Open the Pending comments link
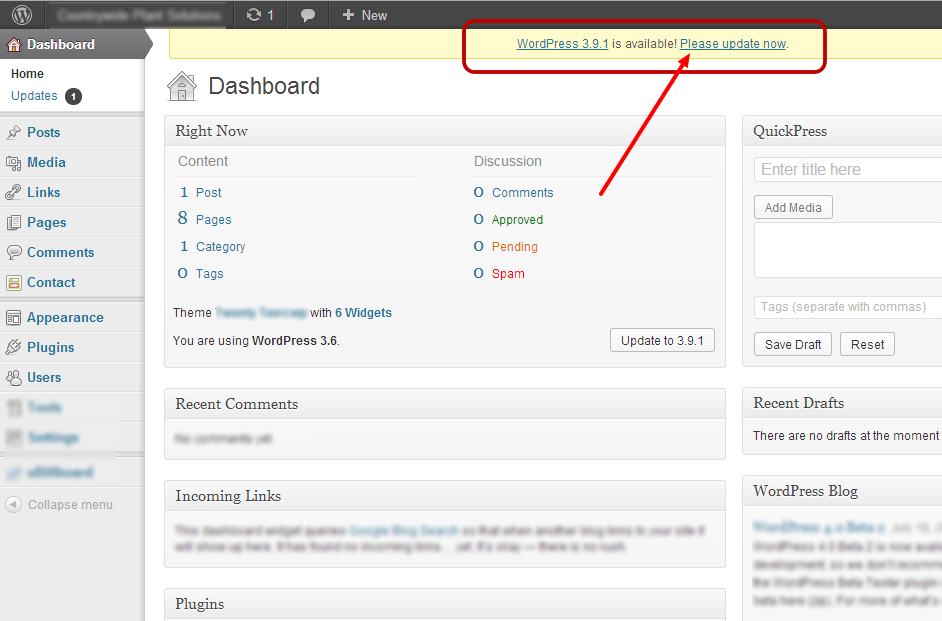The image size is (942, 621). pos(514,246)
